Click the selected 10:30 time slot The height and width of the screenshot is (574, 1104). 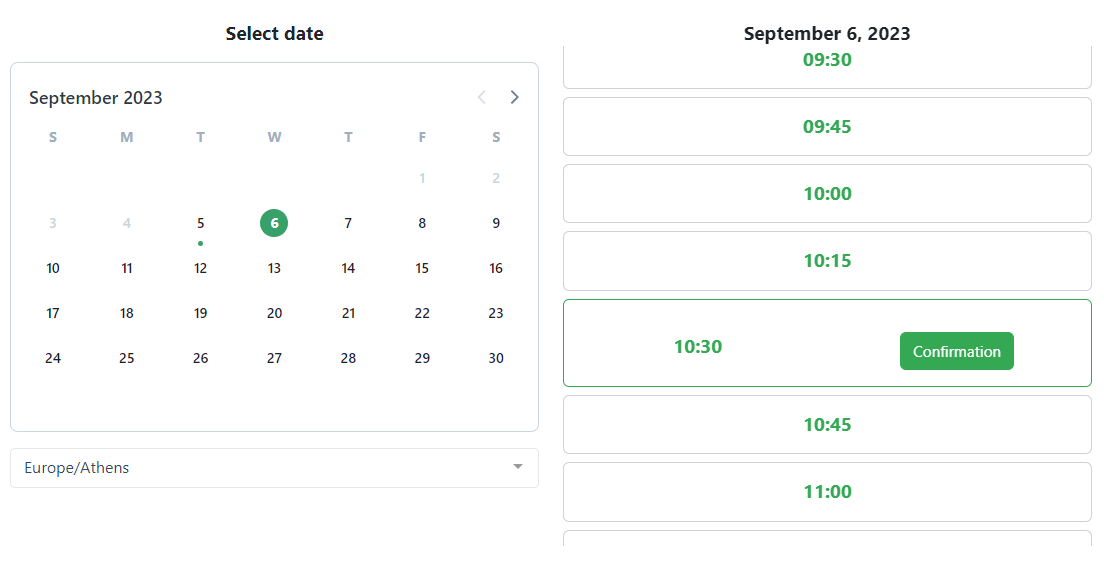pos(698,347)
